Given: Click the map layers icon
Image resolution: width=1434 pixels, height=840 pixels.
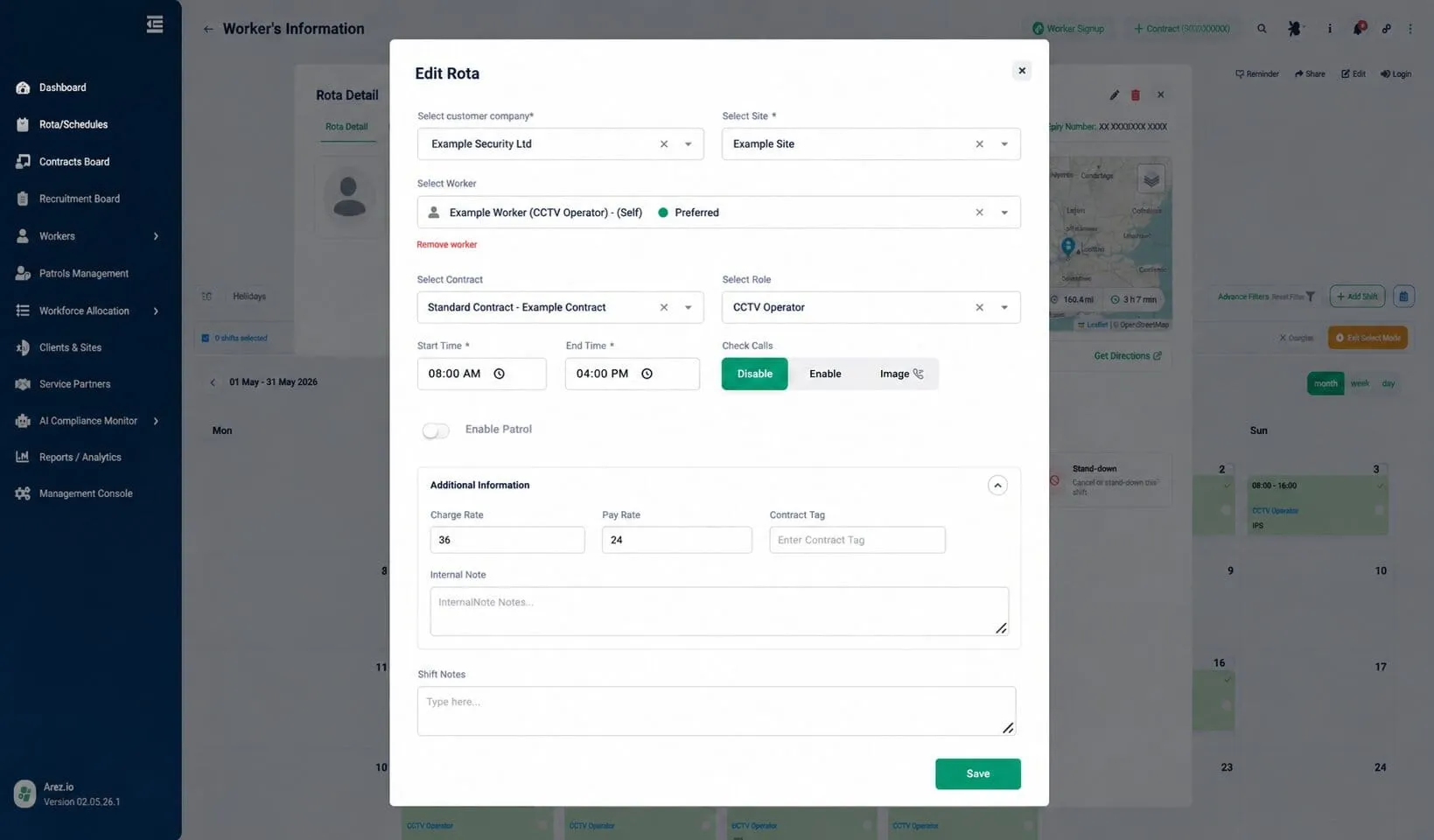Looking at the screenshot, I should coord(1151,180).
